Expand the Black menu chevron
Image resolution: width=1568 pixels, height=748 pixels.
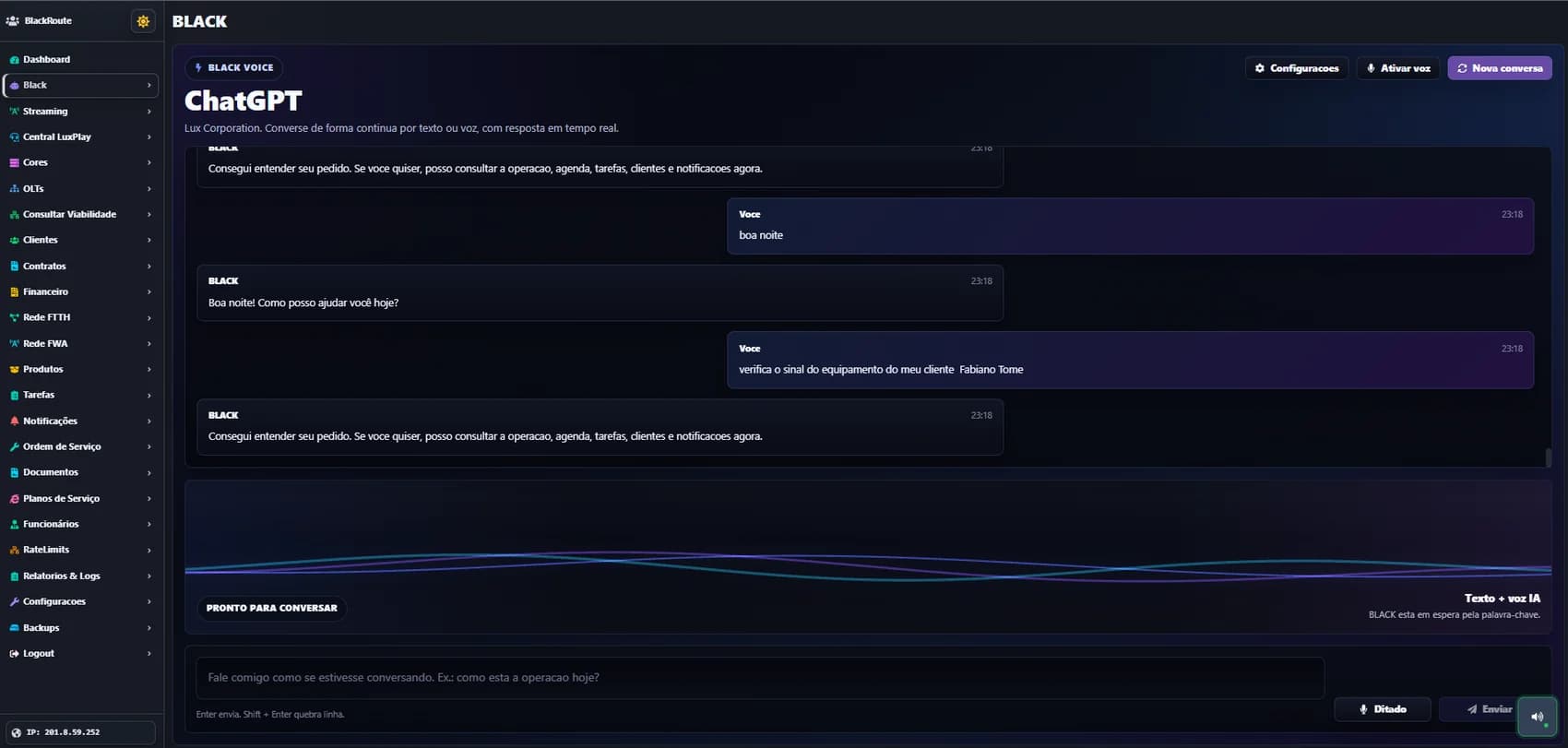point(148,86)
